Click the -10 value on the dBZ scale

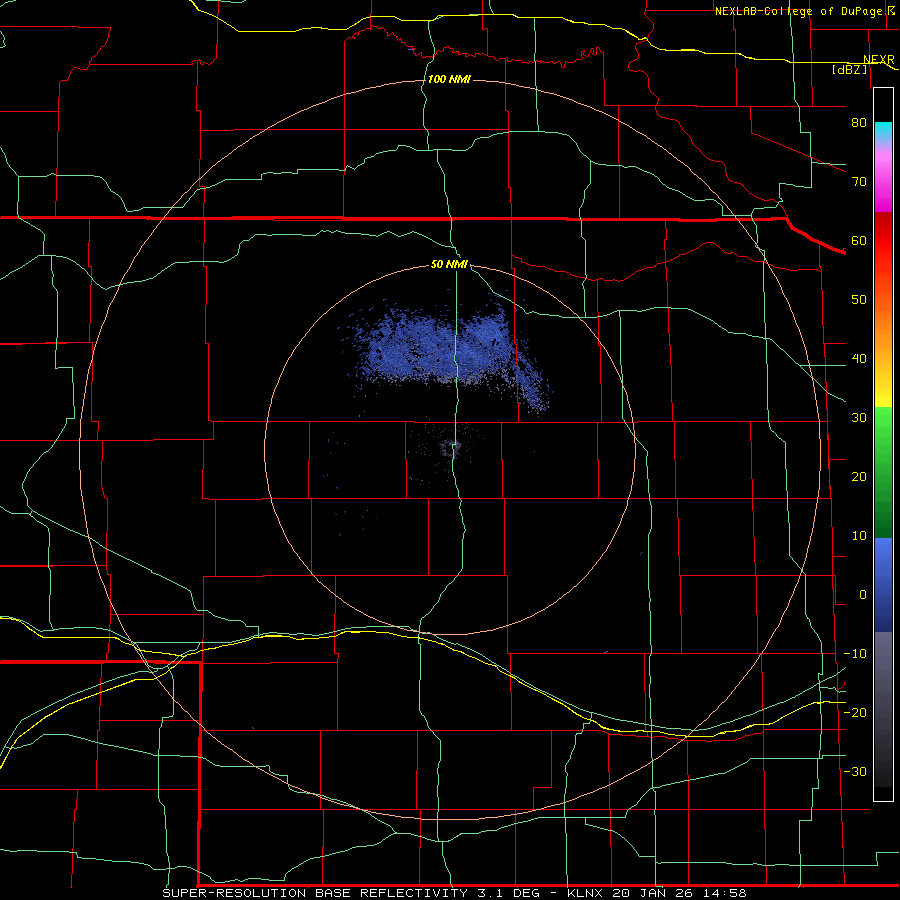[855, 654]
